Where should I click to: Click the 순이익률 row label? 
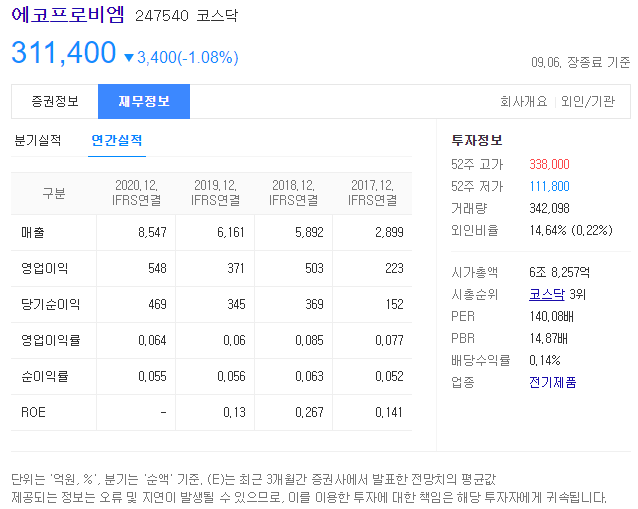(x=44, y=376)
